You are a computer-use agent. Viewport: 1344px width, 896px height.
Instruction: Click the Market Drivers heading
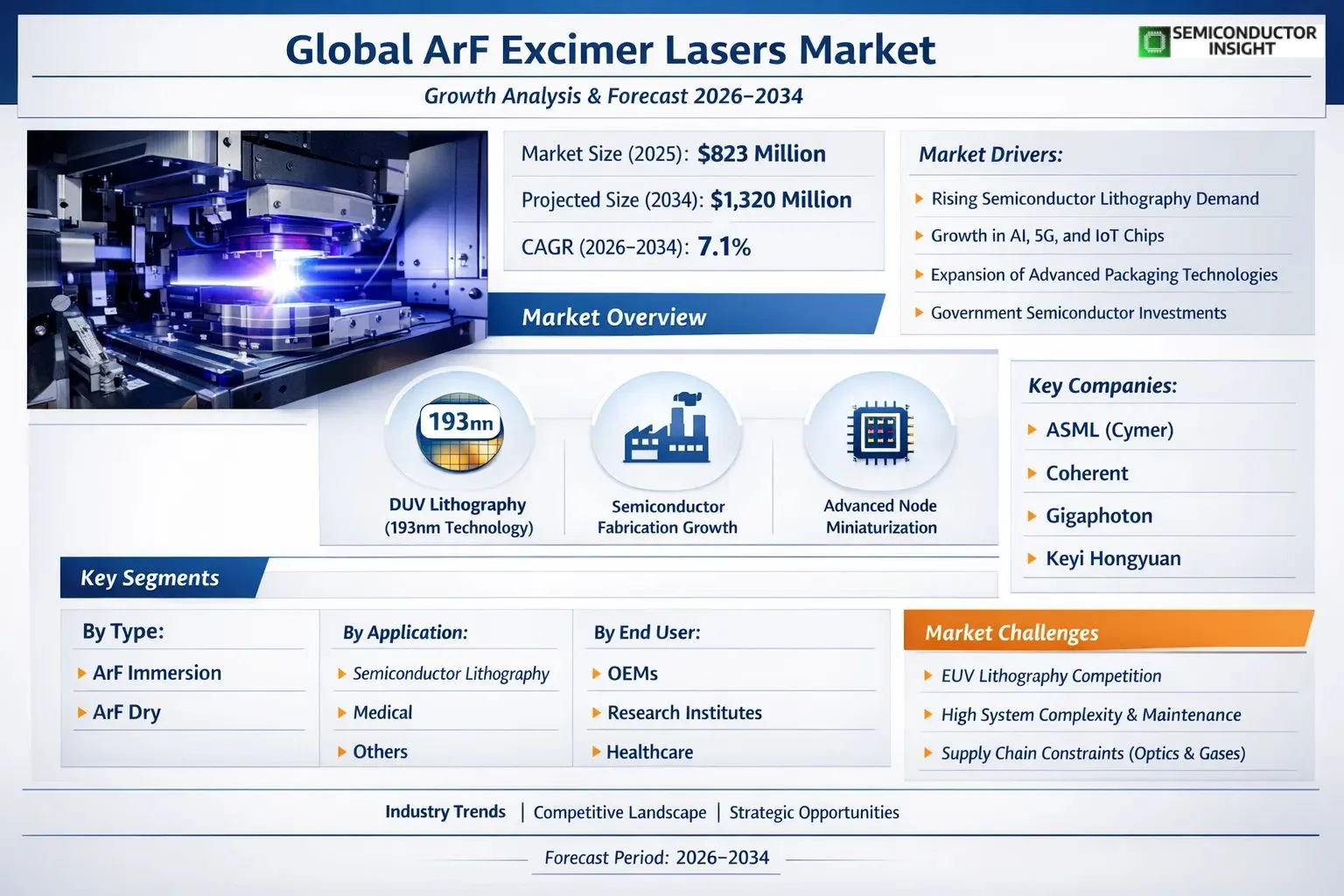pyautogui.click(x=990, y=155)
